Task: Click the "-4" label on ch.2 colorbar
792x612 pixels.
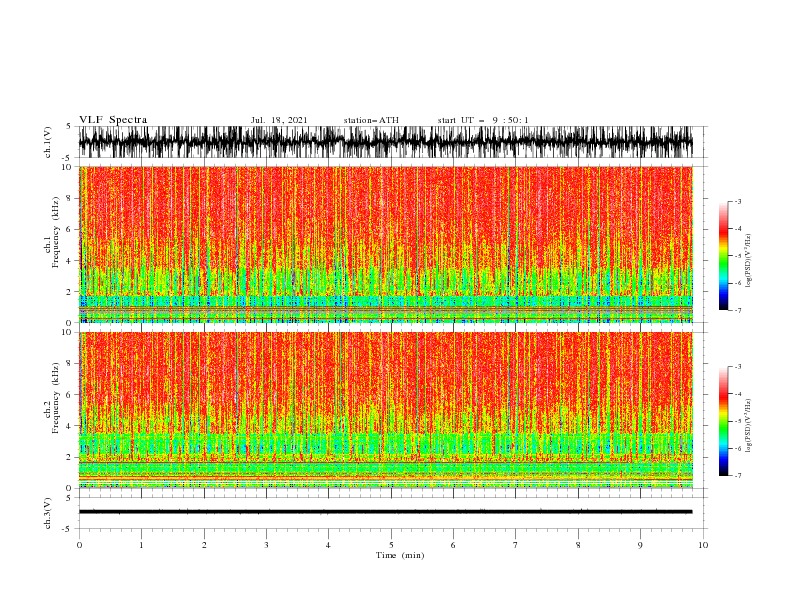Action: [x=737, y=394]
